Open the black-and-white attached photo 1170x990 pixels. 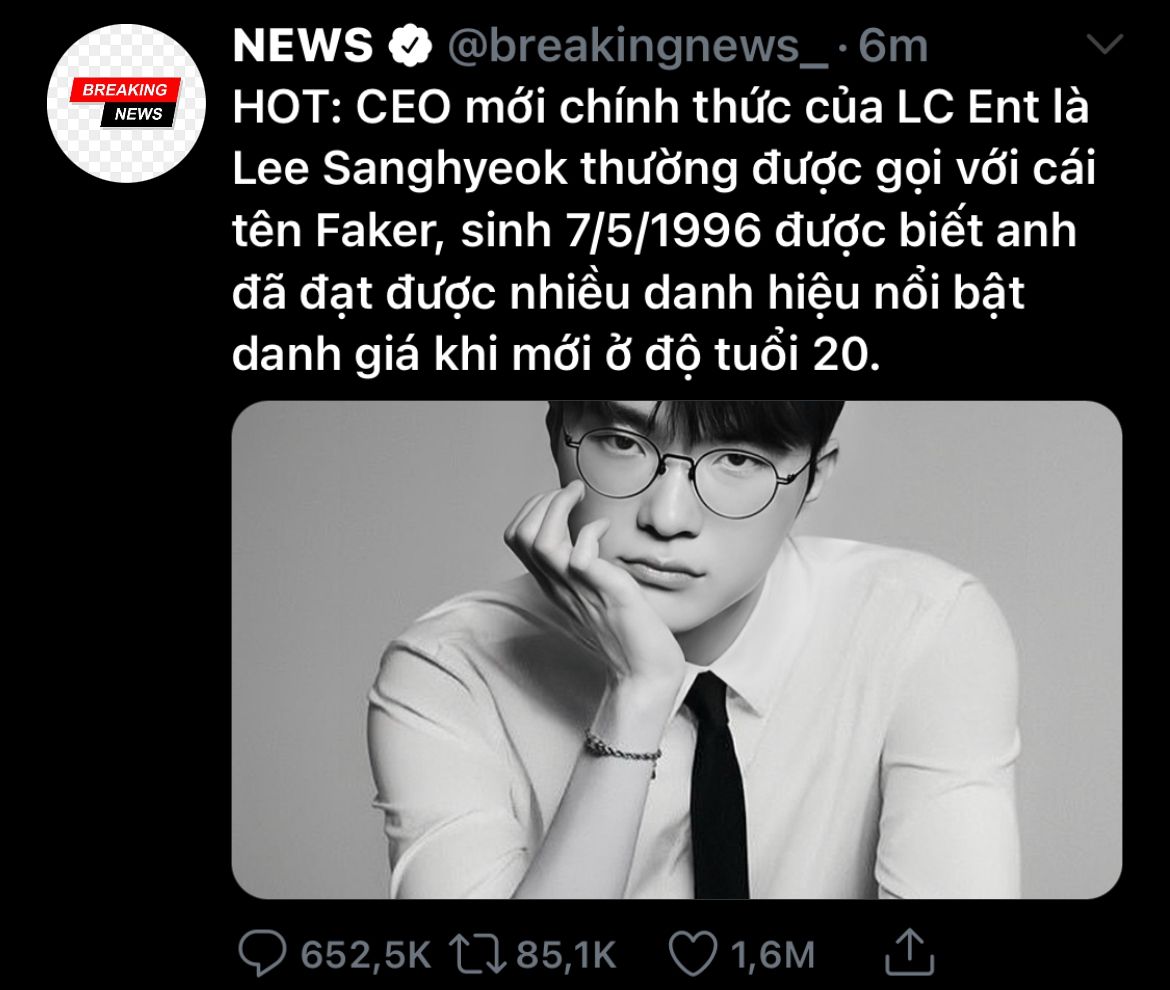point(677,650)
